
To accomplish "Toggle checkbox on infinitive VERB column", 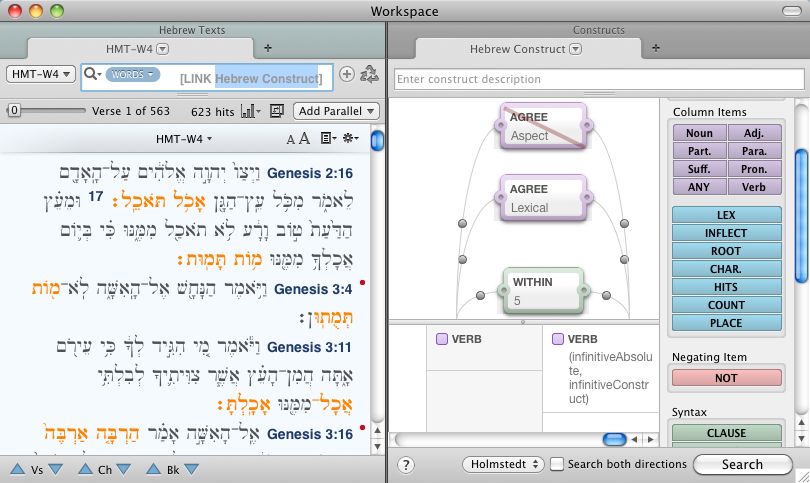I will (559, 340).
